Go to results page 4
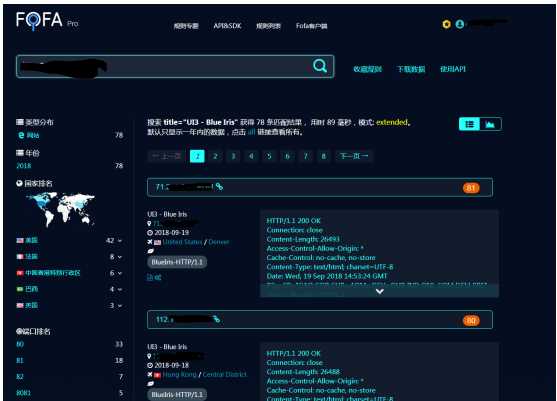The image size is (557, 401). 252,156
